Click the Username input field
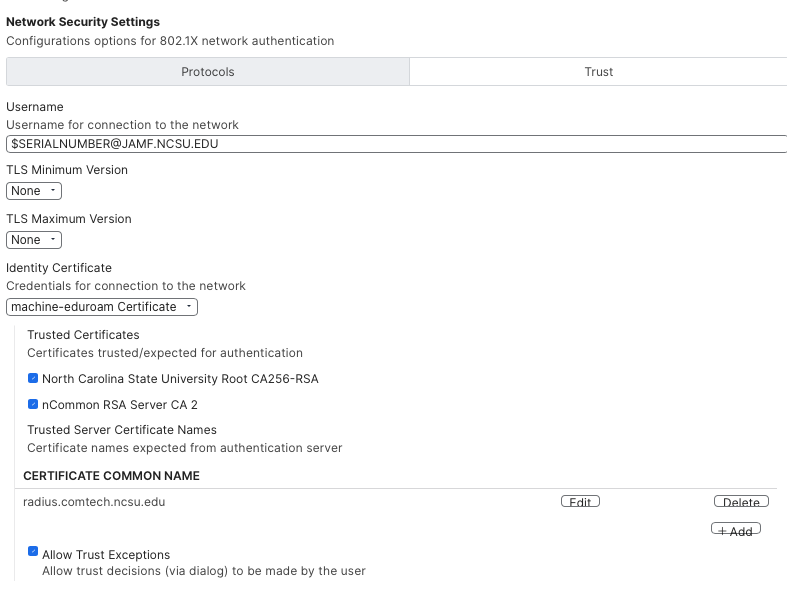787x596 pixels. point(395,144)
